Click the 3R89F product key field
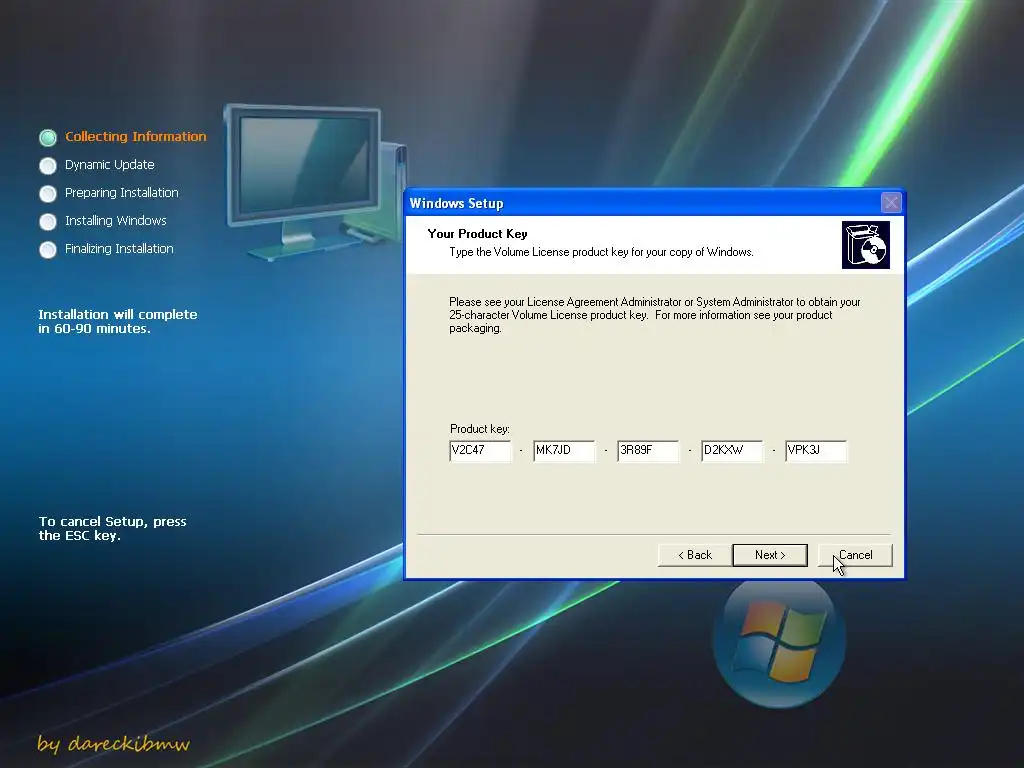This screenshot has height=768, width=1024. point(648,451)
